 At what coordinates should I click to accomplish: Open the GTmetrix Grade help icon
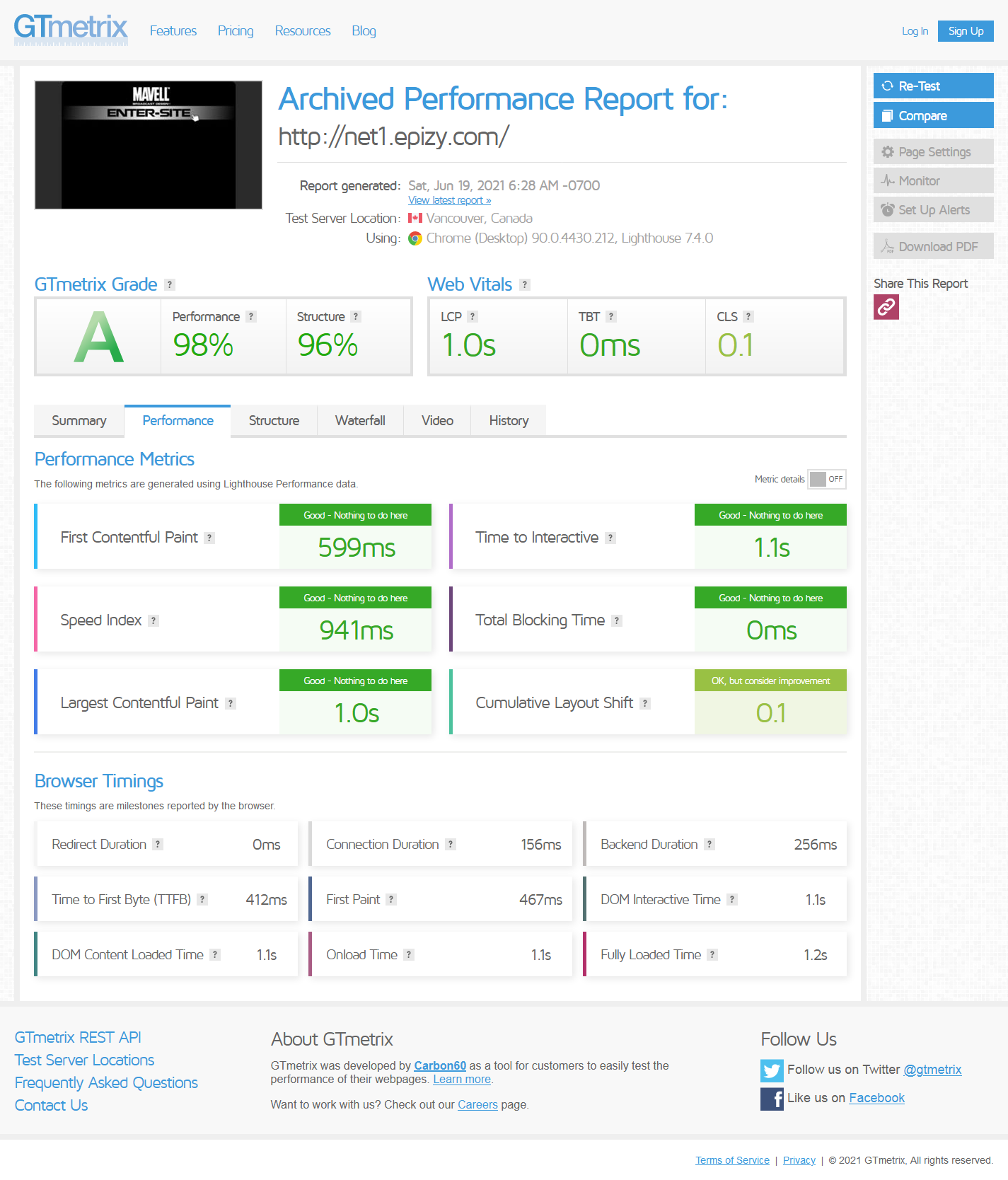170,285
